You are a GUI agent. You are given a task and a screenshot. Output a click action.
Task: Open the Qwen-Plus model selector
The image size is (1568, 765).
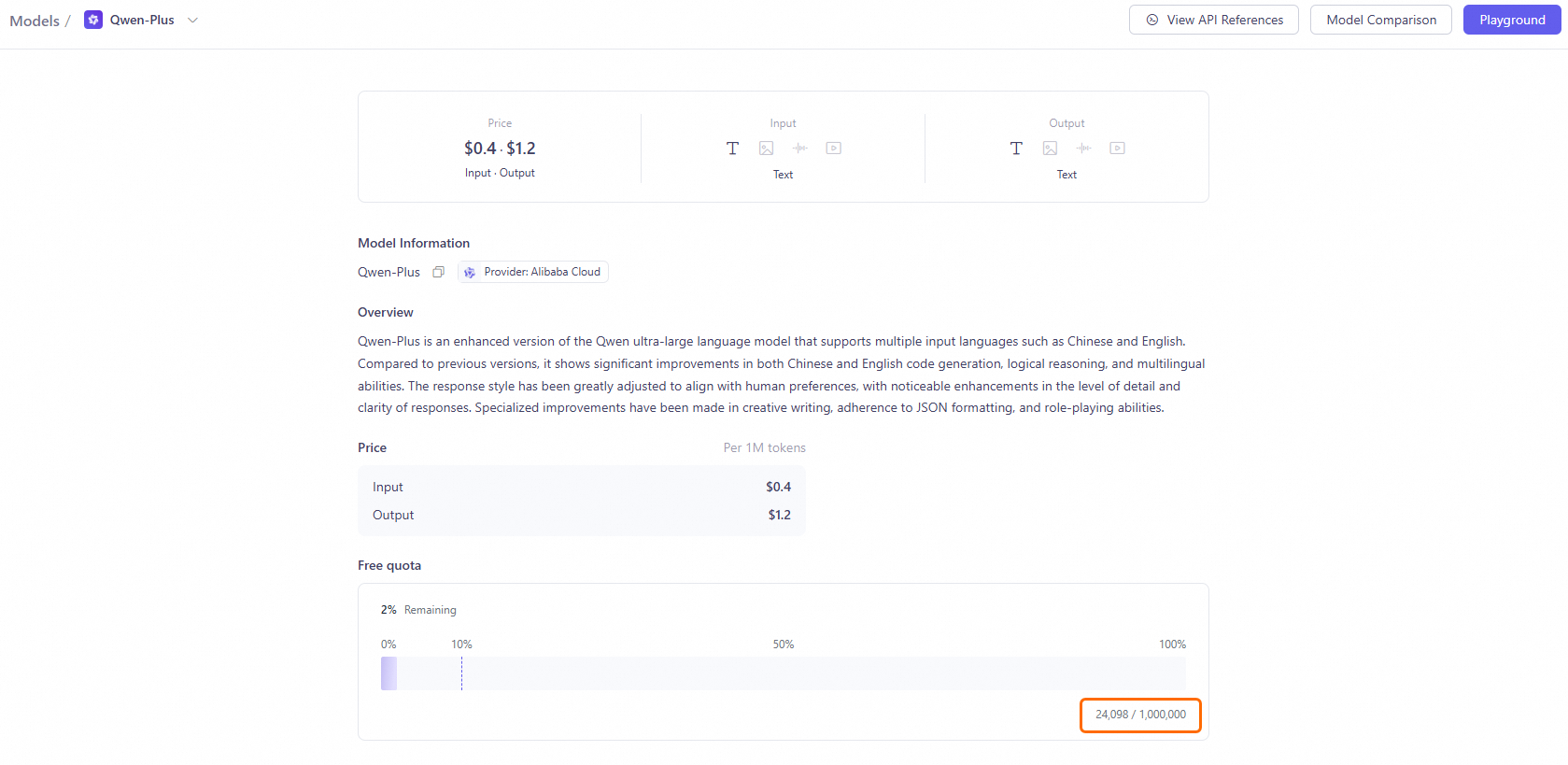[x=142, y=20]
